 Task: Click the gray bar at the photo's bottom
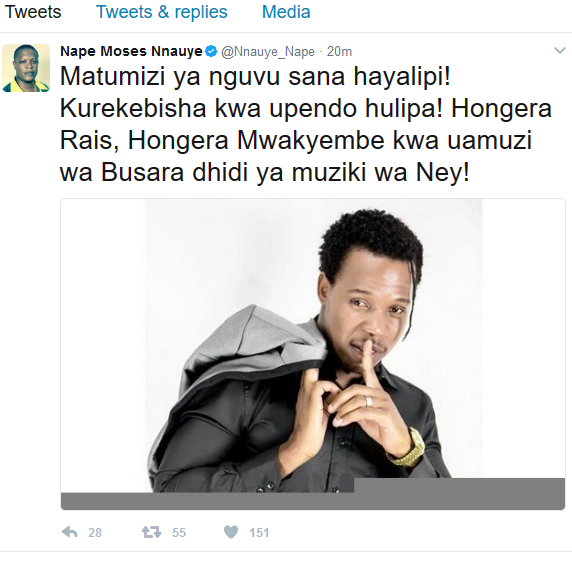coord(313,501)
